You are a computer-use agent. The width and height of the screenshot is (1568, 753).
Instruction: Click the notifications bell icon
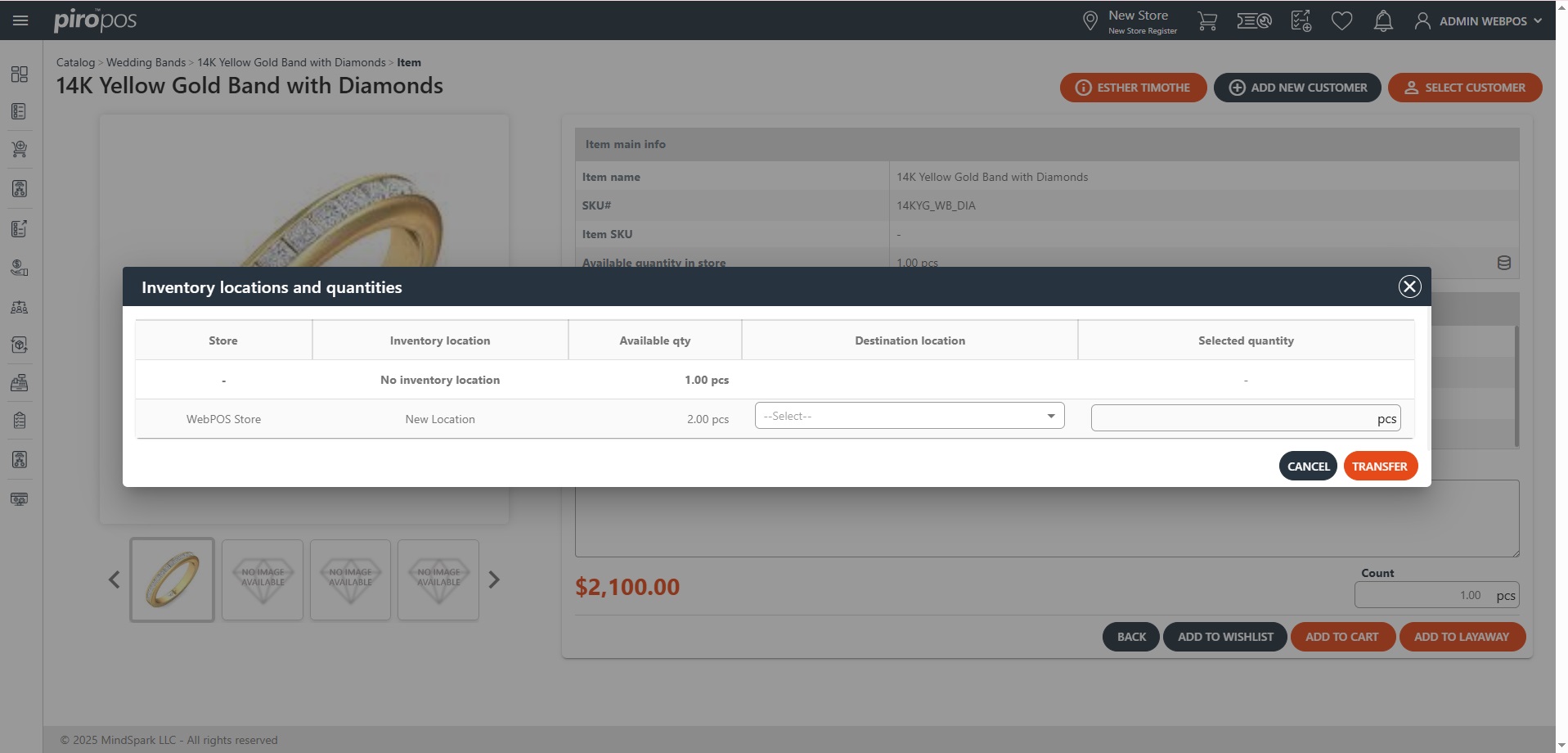click(1383, 20)
